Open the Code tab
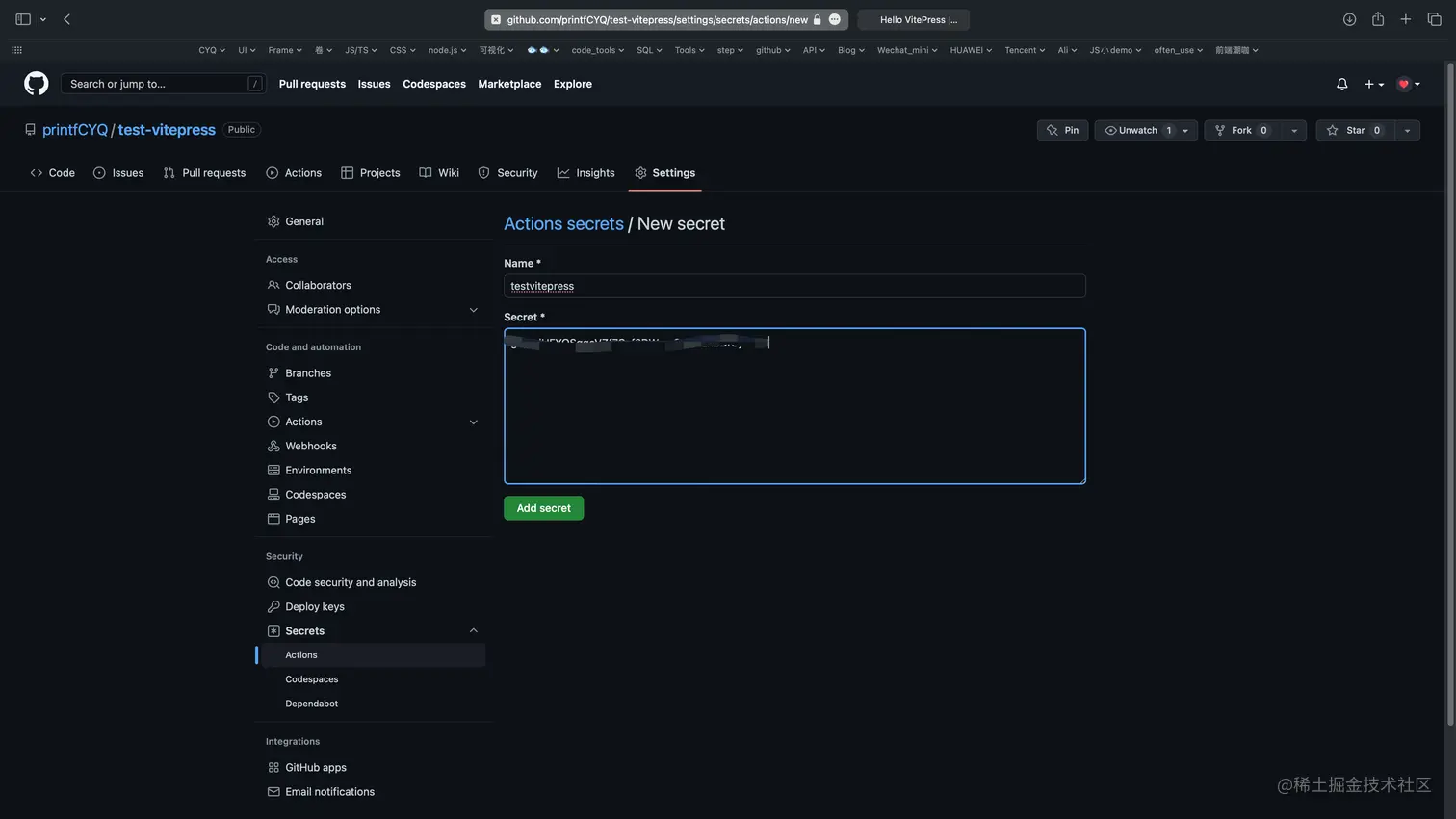This screenshot has height=819, width=1456. [x=52, y=173]
